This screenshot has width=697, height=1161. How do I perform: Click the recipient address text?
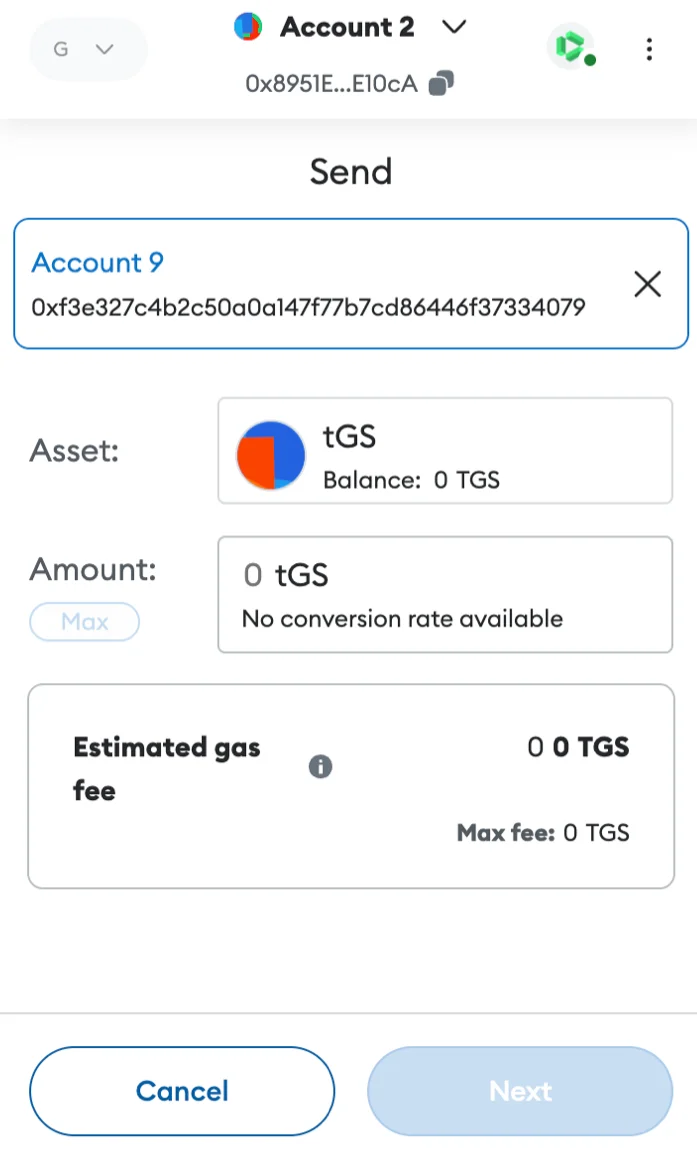pos(308,307)
